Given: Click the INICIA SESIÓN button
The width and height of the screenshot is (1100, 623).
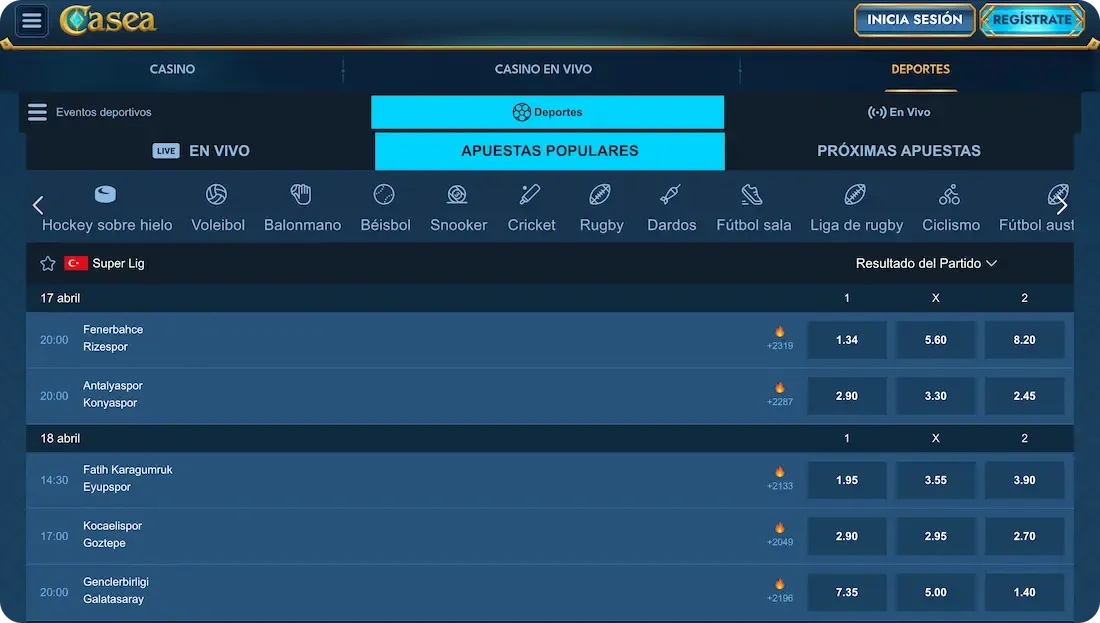Looking at the screenshot, I should 914,20.
